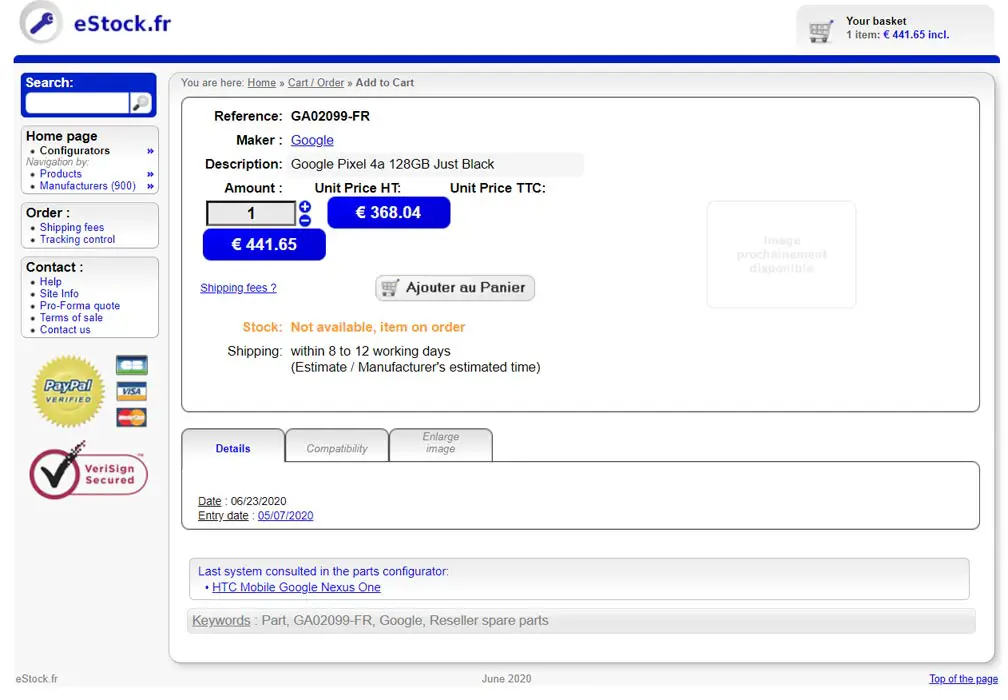Image resolution: width=1008 pixels, height=700 pixels.
Task: Open the Enlarge image tab
Action: point(441,443)
